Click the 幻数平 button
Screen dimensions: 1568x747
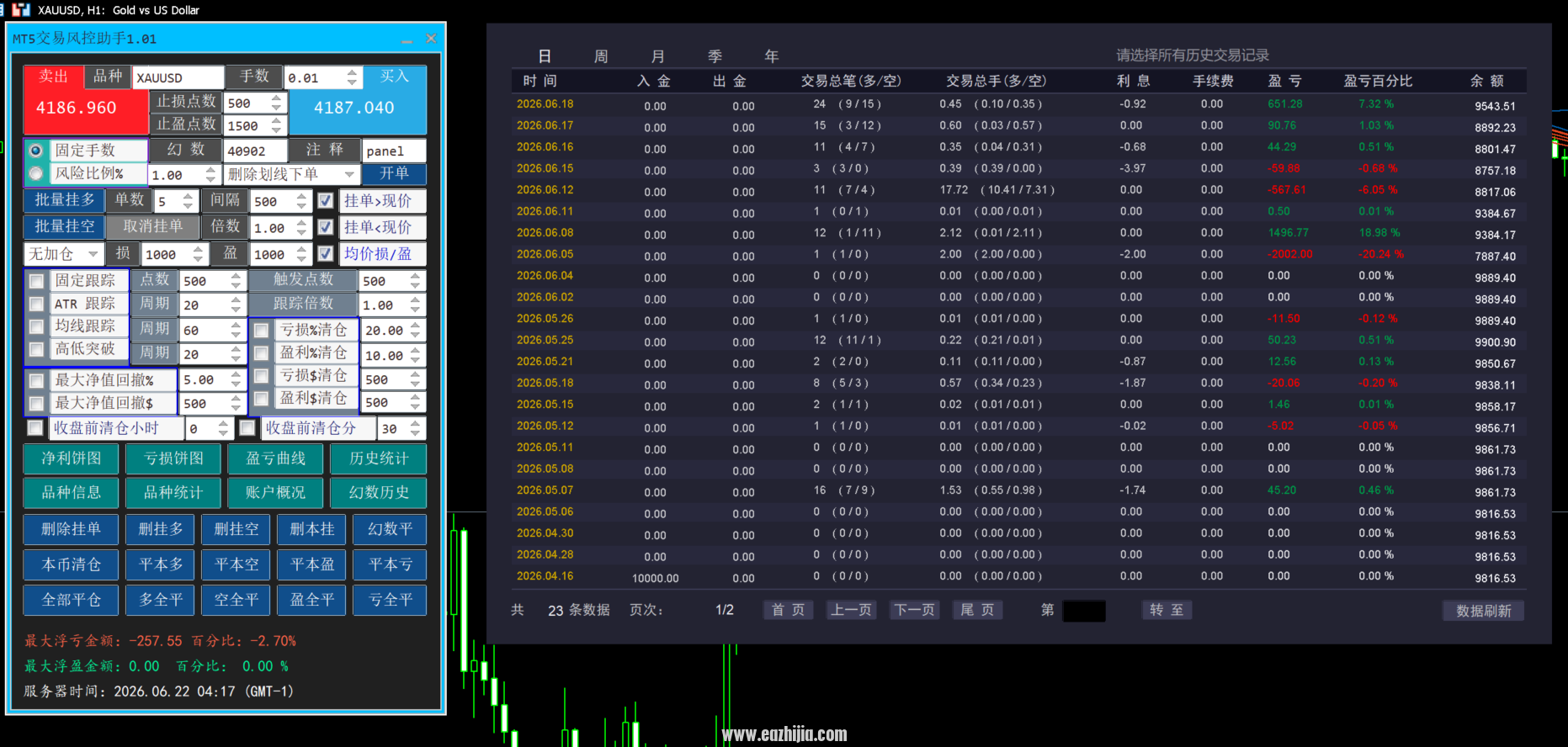(391, 530)
